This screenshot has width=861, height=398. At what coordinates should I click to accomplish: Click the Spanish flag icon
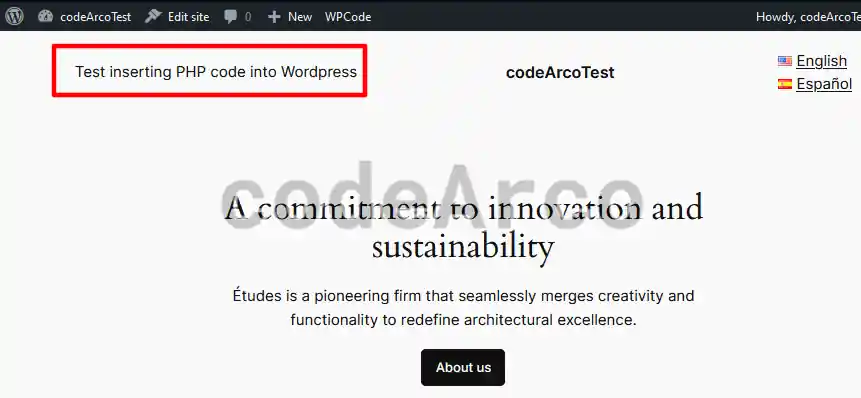(x=785, y=84)
